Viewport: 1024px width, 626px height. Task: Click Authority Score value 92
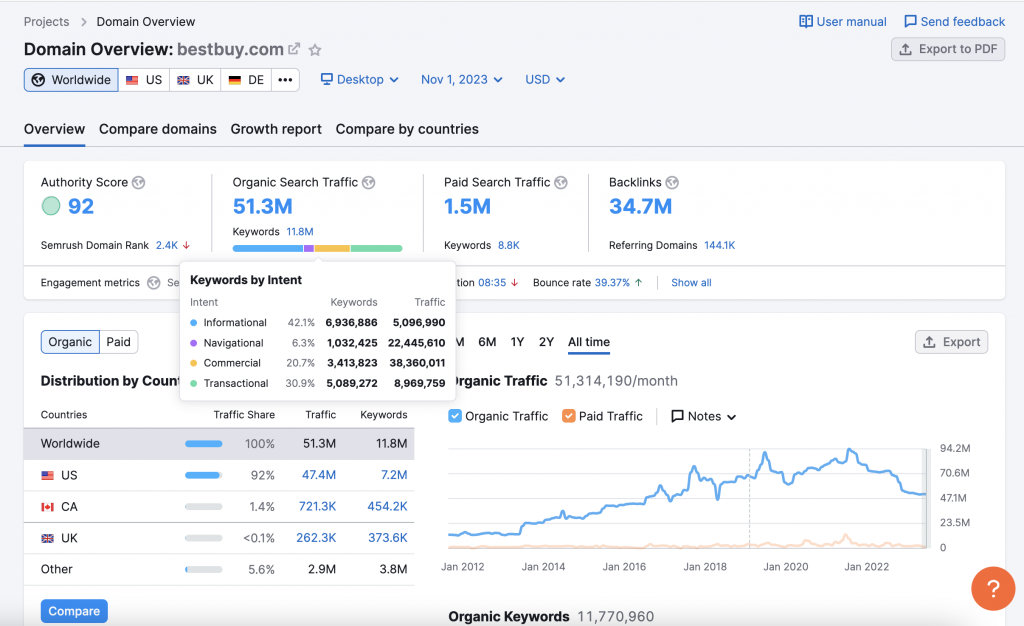click(81, 206)
